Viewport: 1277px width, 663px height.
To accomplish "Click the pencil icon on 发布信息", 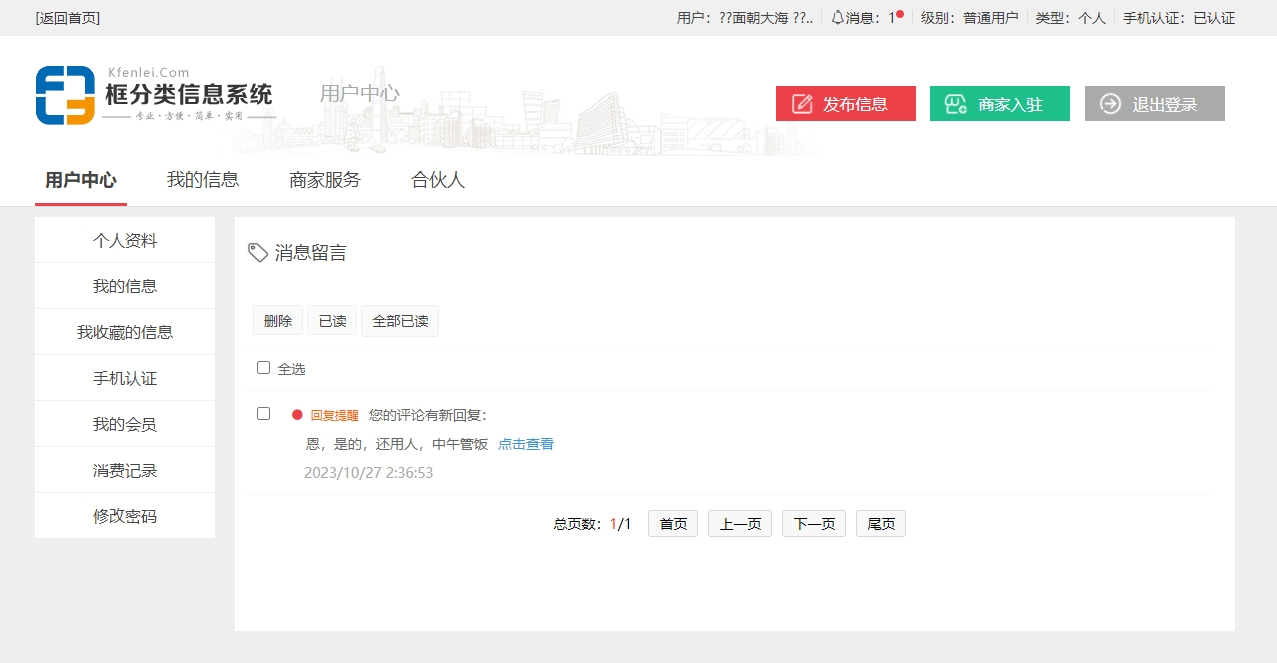I will pos(802,104).
